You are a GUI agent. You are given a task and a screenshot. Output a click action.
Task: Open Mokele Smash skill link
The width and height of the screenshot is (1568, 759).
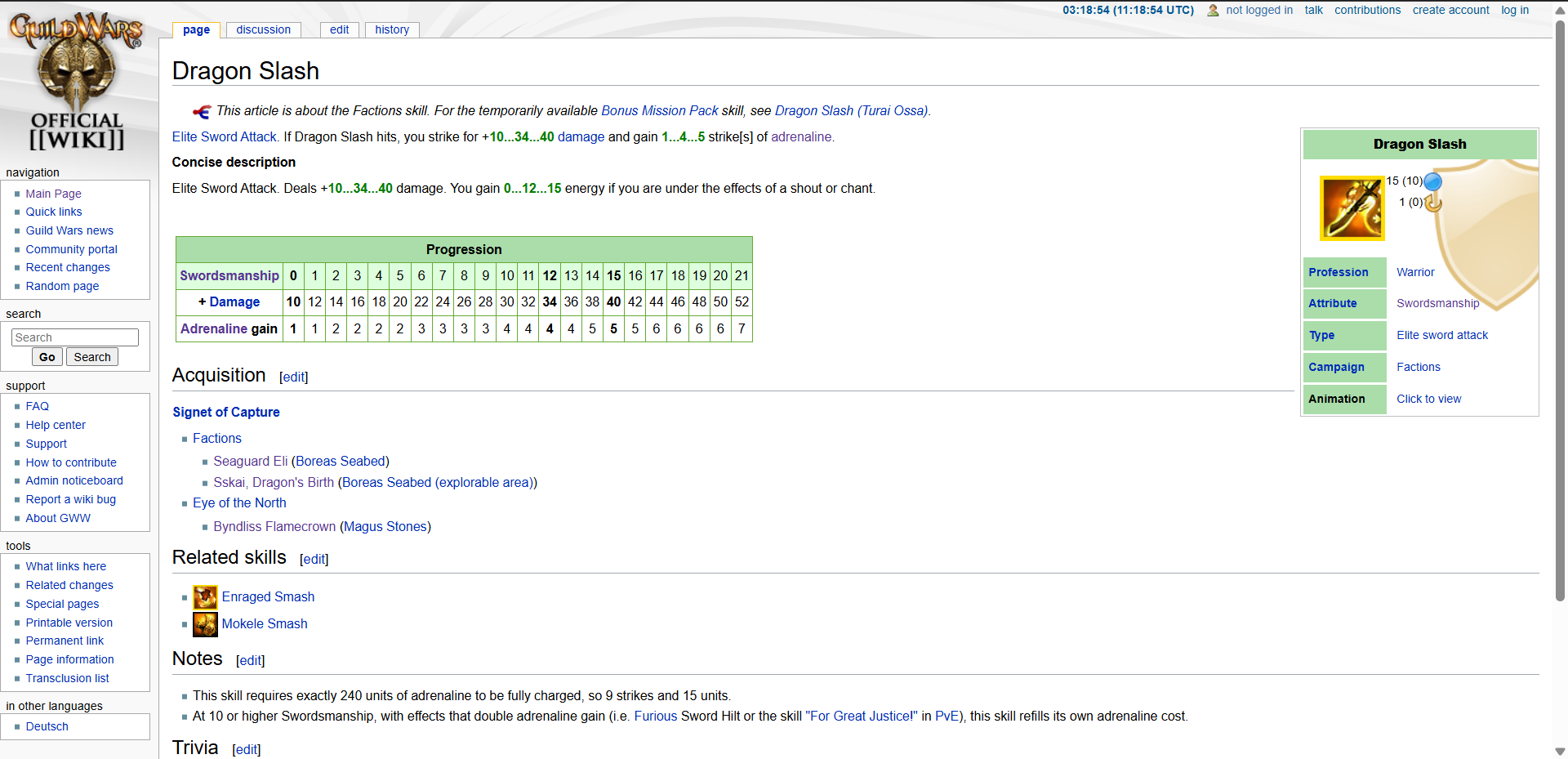point(265,623)
